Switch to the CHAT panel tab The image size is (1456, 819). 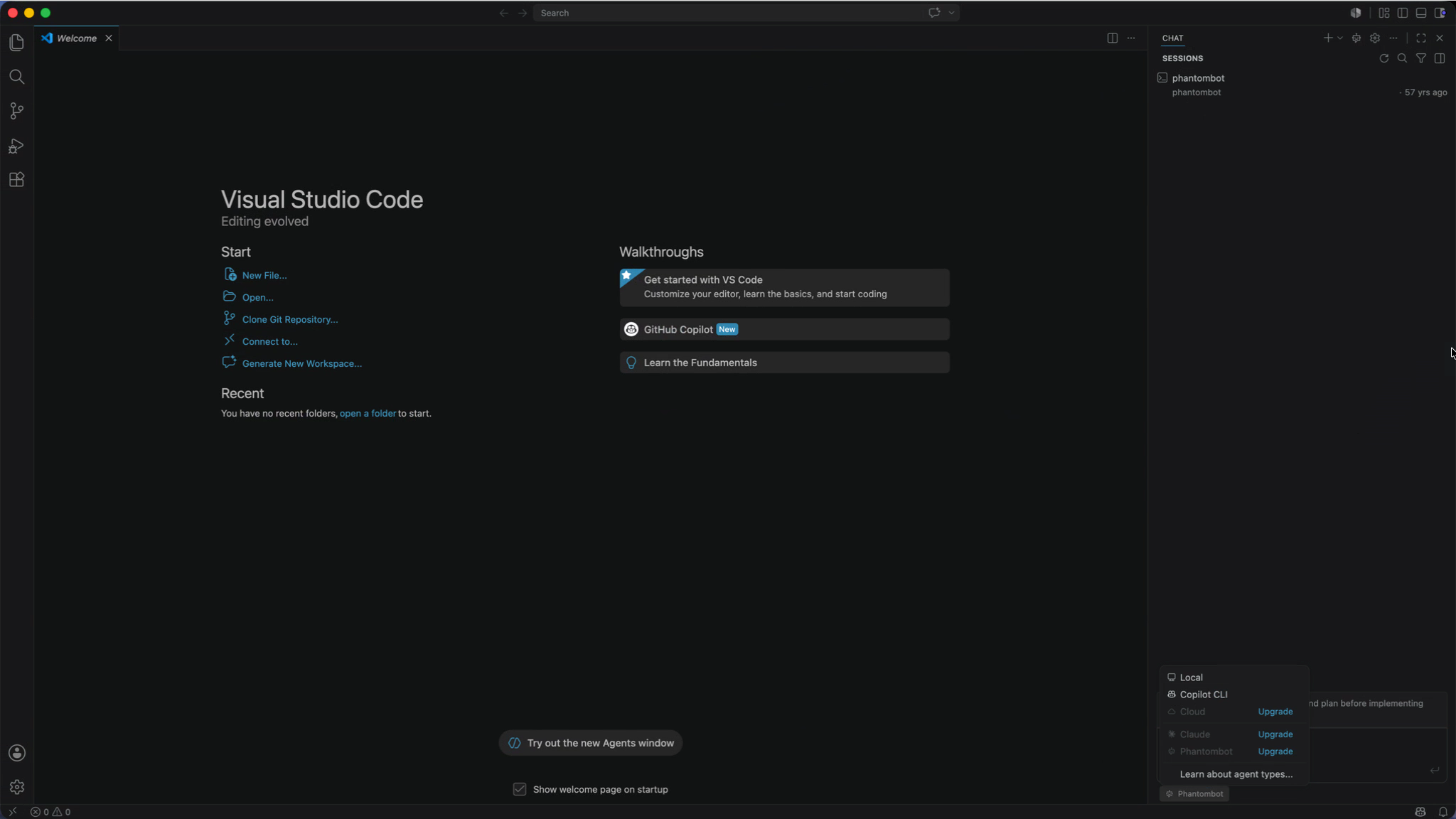coord(1172,38)
